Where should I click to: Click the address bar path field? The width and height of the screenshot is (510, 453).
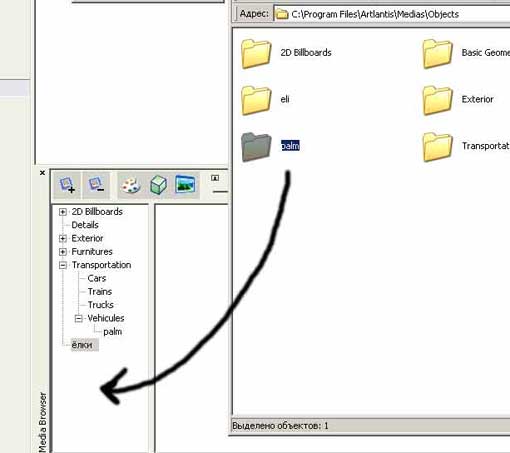click(x=391, y=14)
